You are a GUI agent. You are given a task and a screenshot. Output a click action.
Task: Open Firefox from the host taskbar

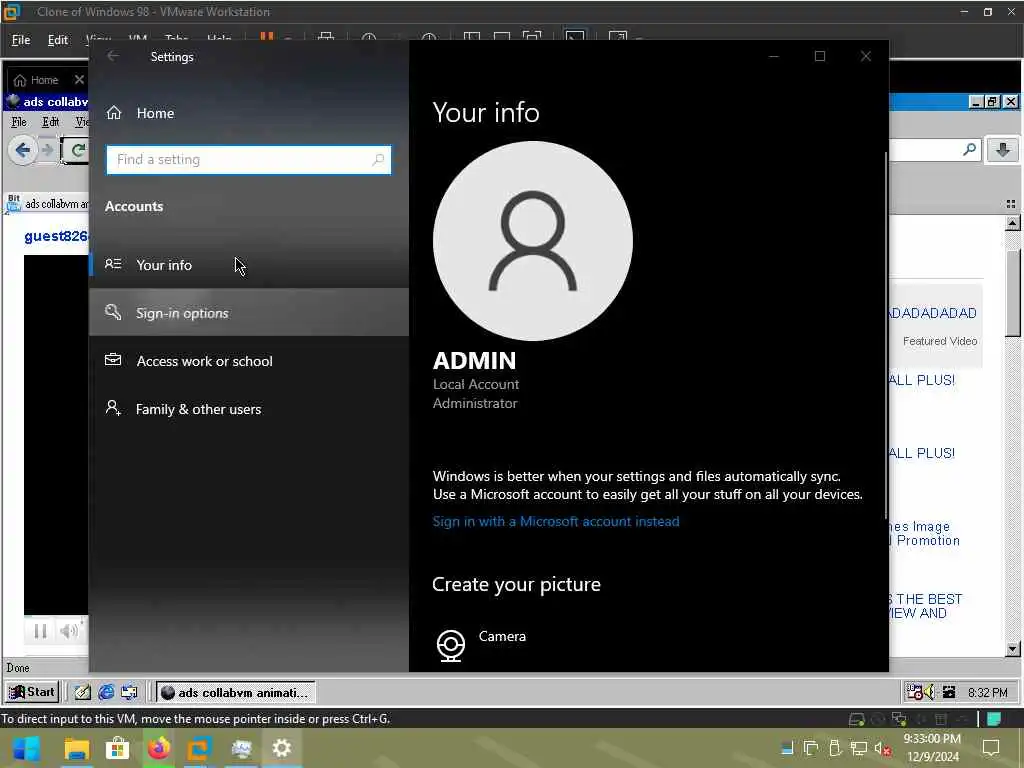click(159, 749)
